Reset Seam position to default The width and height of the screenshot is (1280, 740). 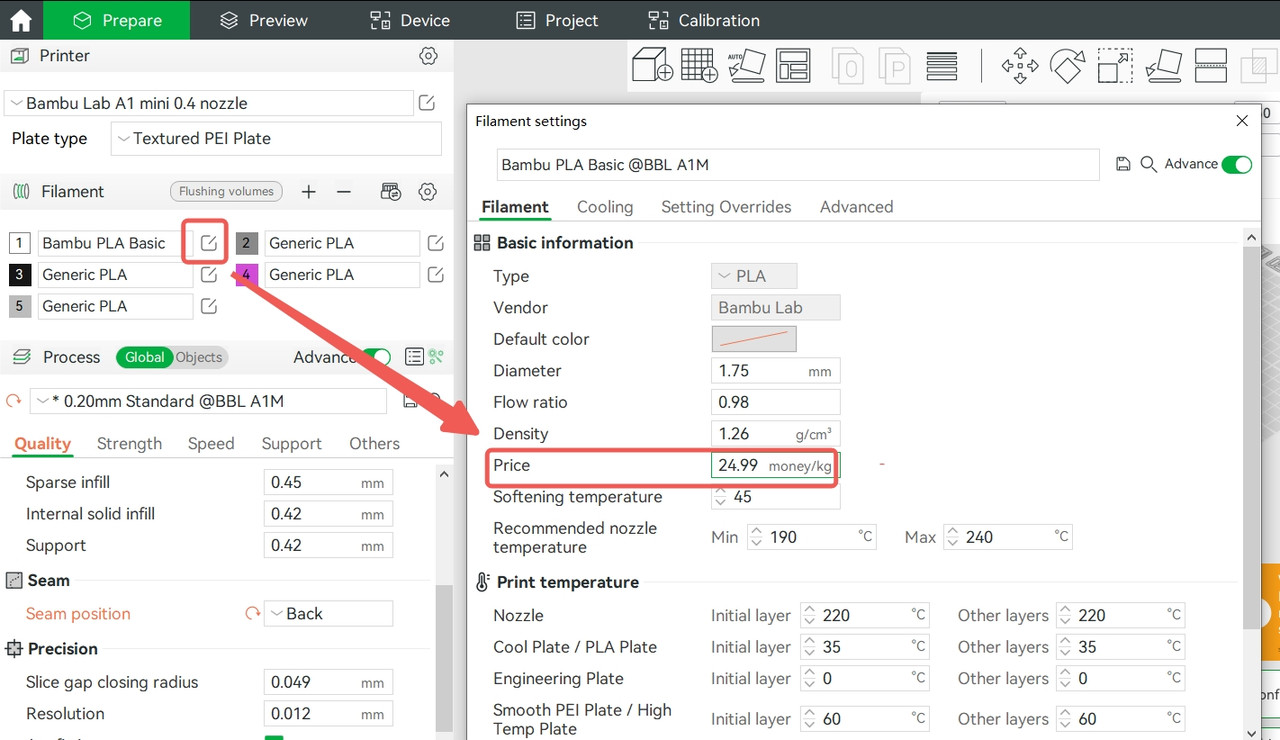pyautogui.click(x=253, y=614)
